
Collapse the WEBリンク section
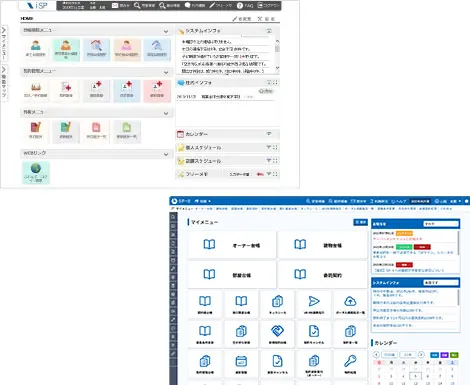coord(166,154)
